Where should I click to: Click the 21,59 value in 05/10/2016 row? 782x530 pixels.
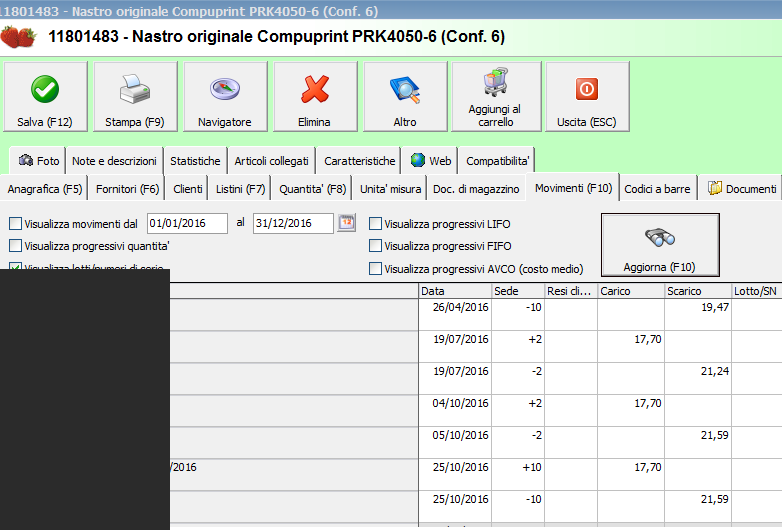(x=715, y=435)
